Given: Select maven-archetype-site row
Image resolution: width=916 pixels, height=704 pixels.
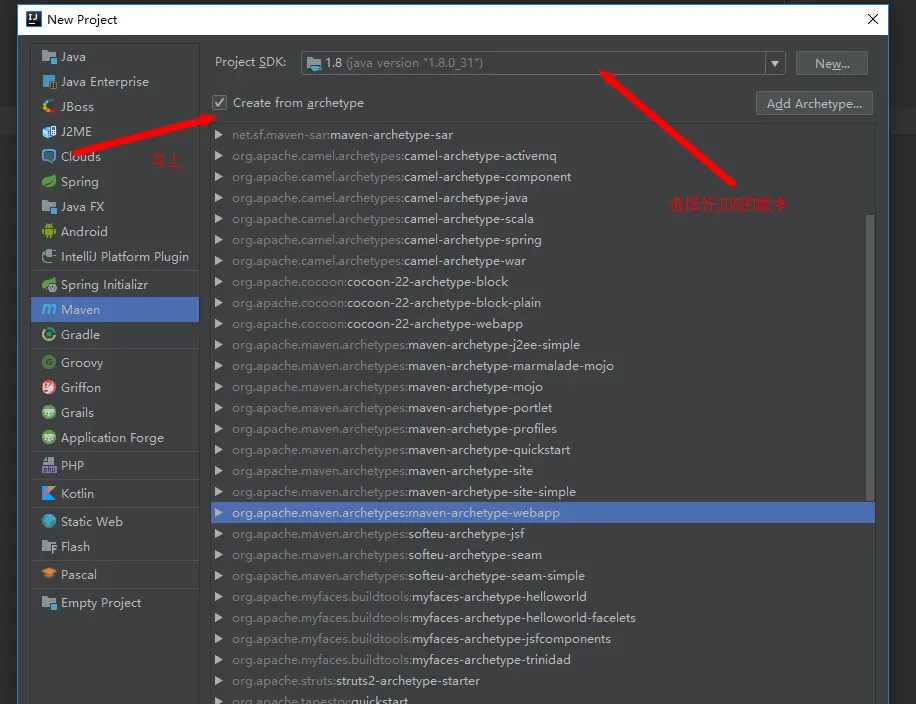Looking at the screenshot, I should (x=543, y=471).
